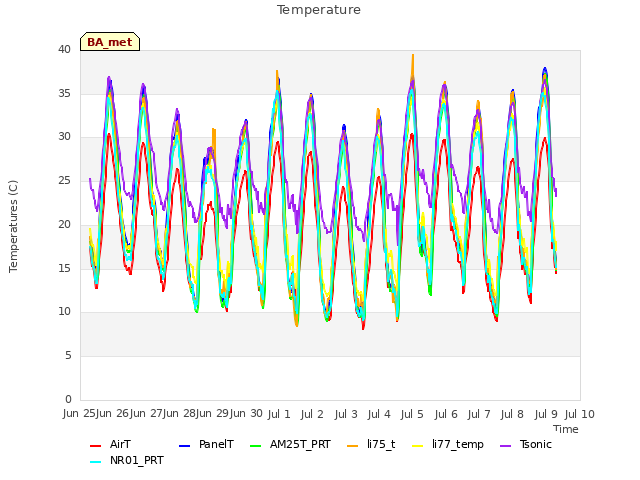Click the 5 y-axis tick label
The height and width of the screenshot is (480, 640).
point(68,356)
